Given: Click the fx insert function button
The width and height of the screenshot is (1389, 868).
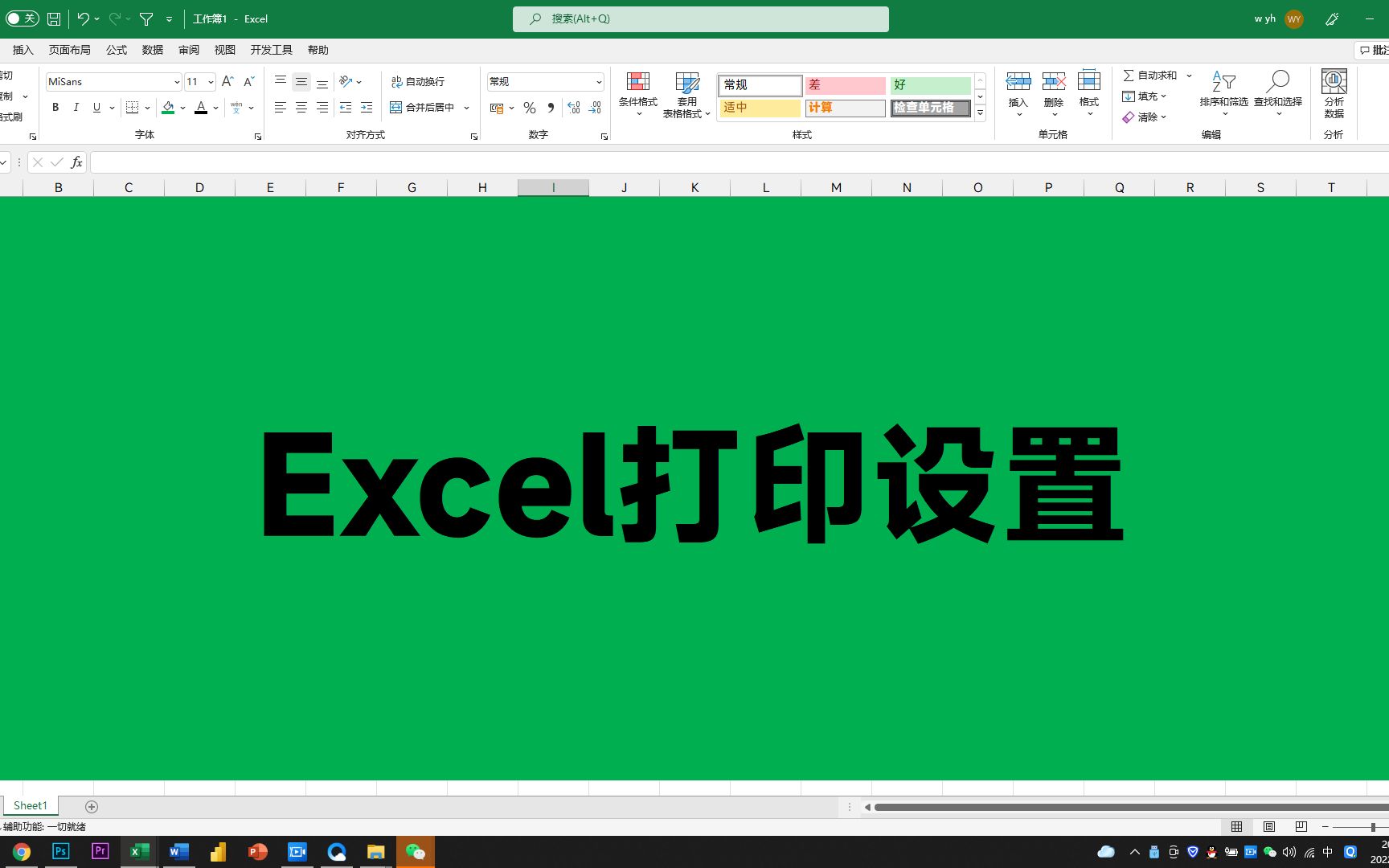Looking at the screenshot, I should coord(76,162).
